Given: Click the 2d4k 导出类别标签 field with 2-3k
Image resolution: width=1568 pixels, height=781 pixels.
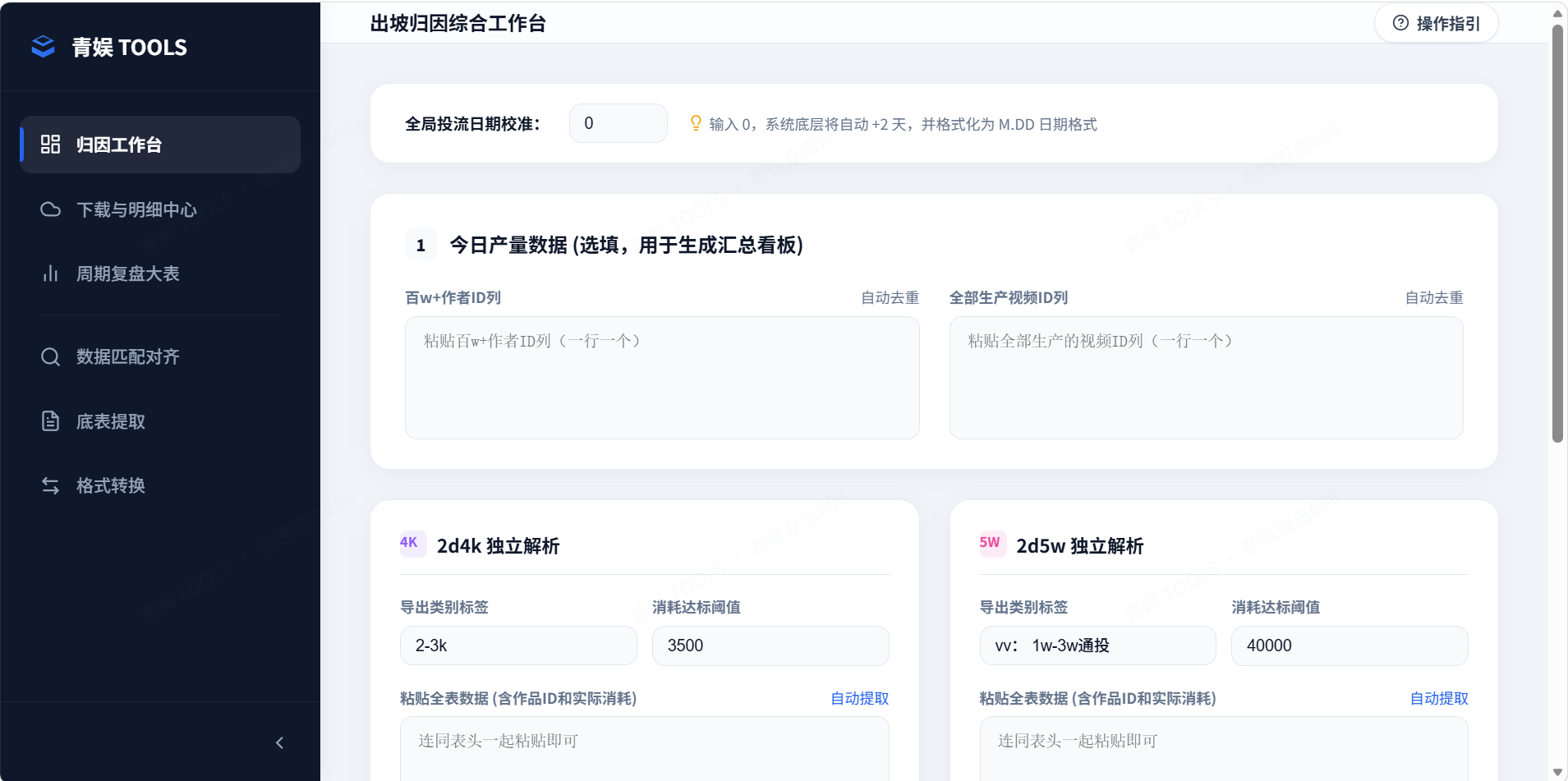Looking at the screenshot, I should pyautogui.click(x=518, y=645).
